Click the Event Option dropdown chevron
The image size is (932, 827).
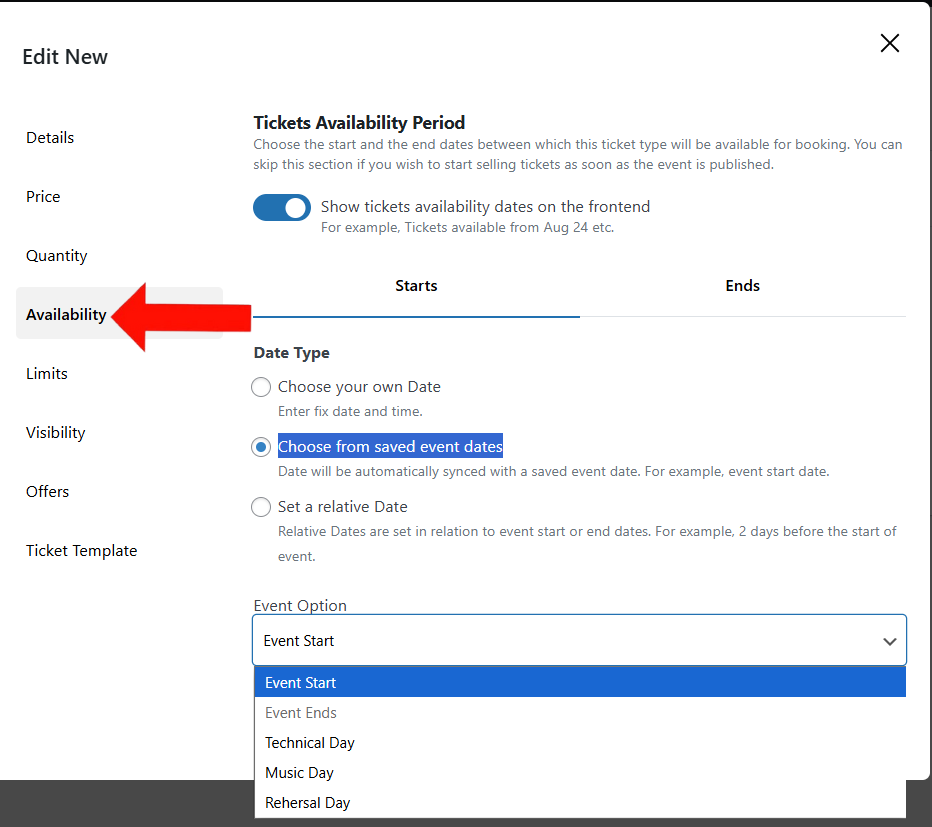[x=889, y=642]
